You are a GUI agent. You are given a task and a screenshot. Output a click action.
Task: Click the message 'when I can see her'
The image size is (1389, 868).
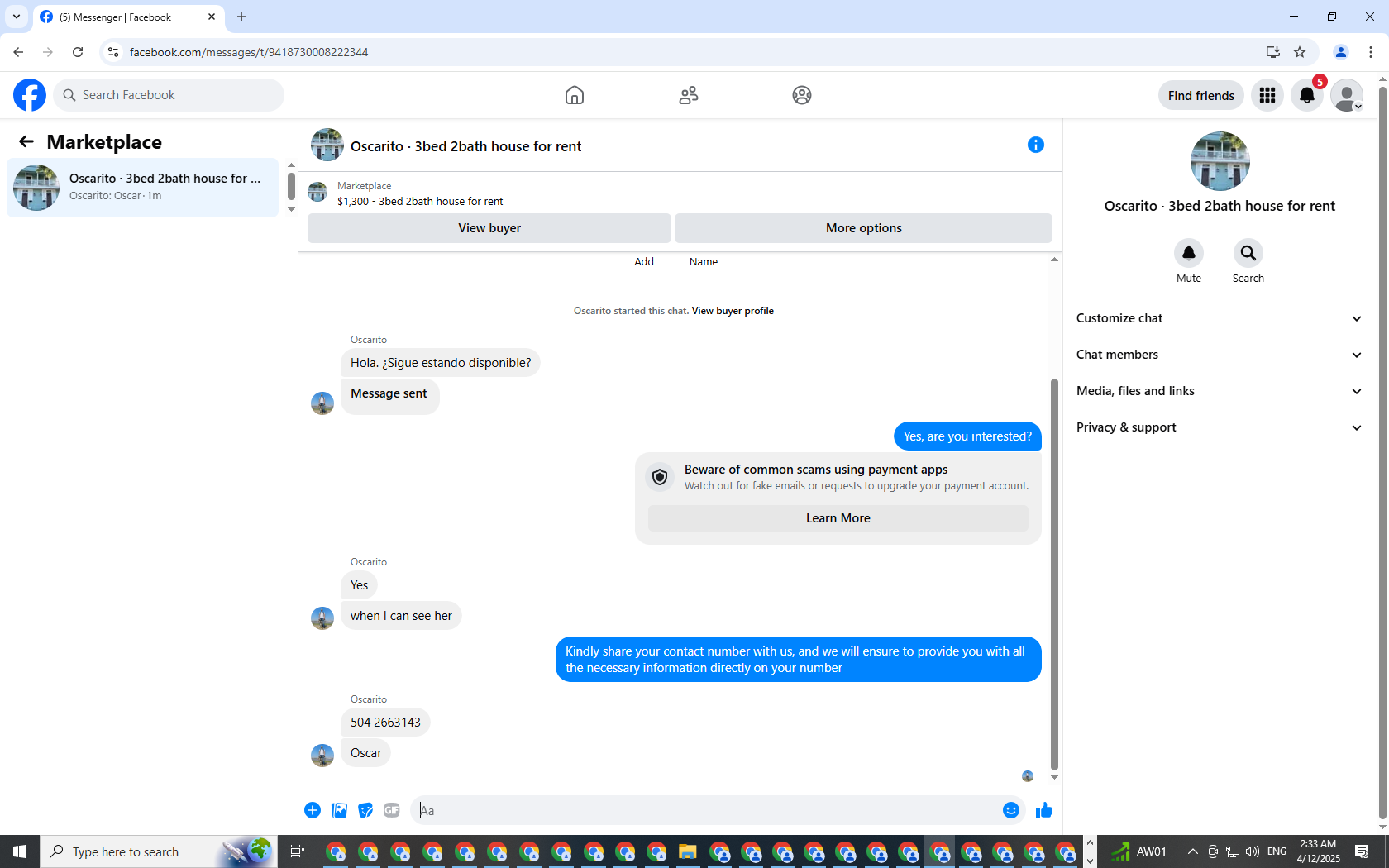tap(401, 616)
